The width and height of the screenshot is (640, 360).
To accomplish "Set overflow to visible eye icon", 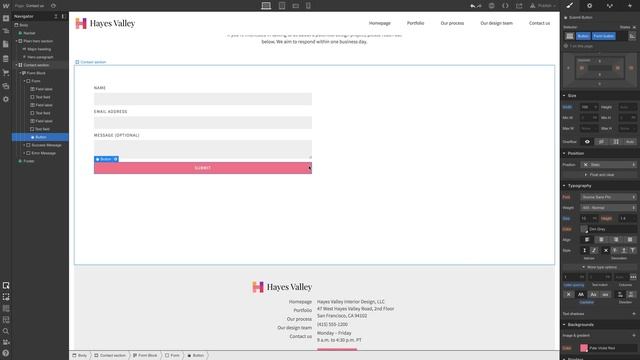I will (587, 142).
